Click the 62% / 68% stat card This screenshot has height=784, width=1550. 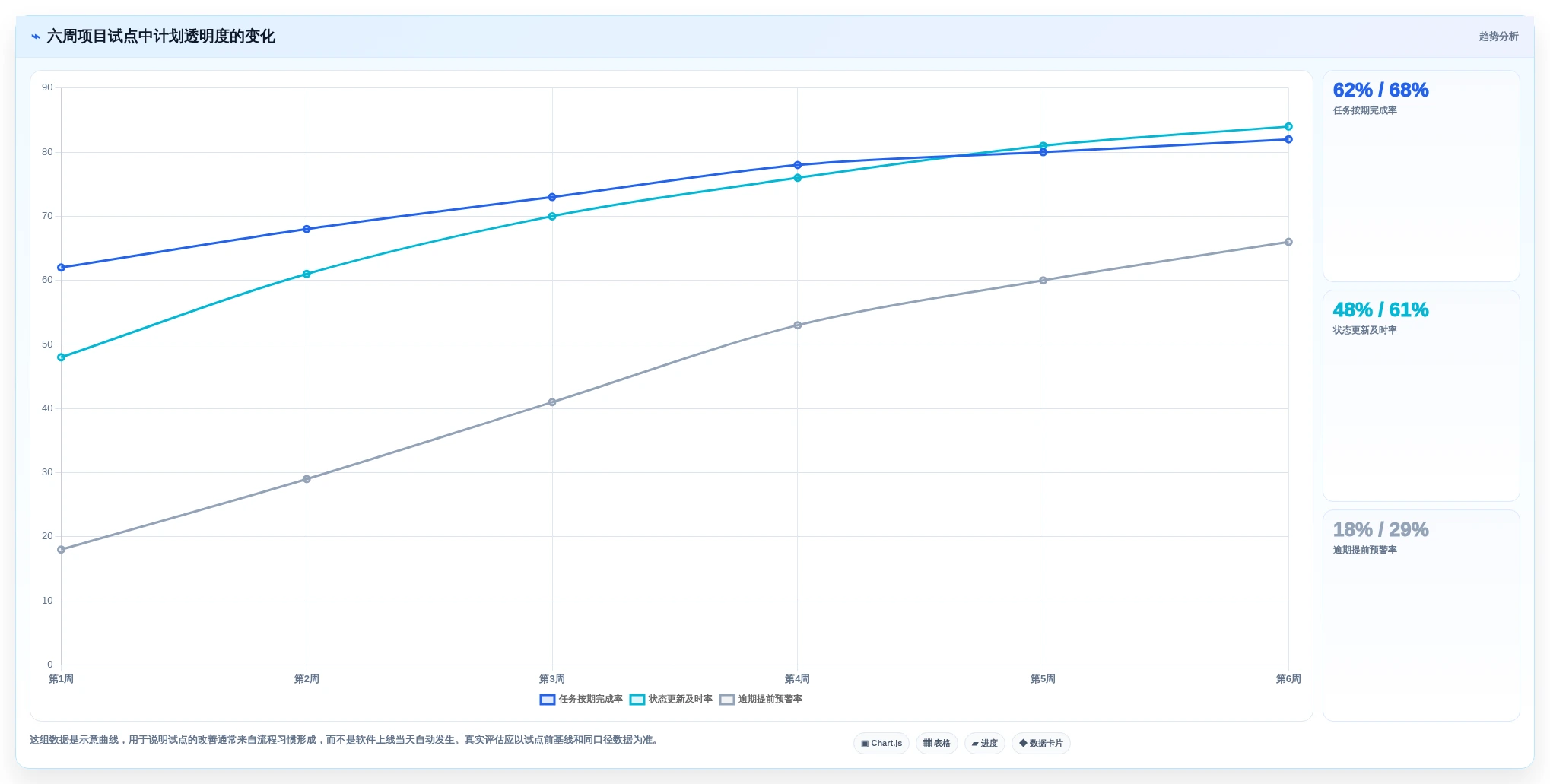pyautogui.click(x=1421, y=176)
